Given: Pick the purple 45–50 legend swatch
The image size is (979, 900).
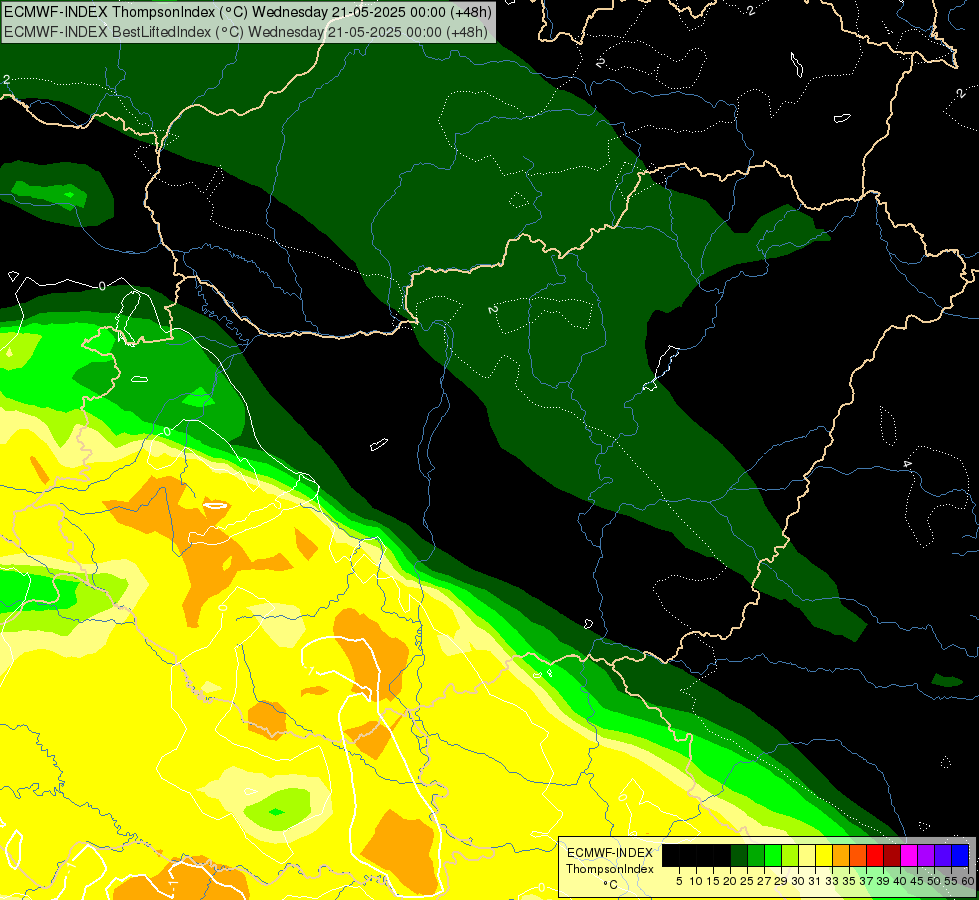Looking at the screenshot, I should pyautogui.click(x=926, y=855).
